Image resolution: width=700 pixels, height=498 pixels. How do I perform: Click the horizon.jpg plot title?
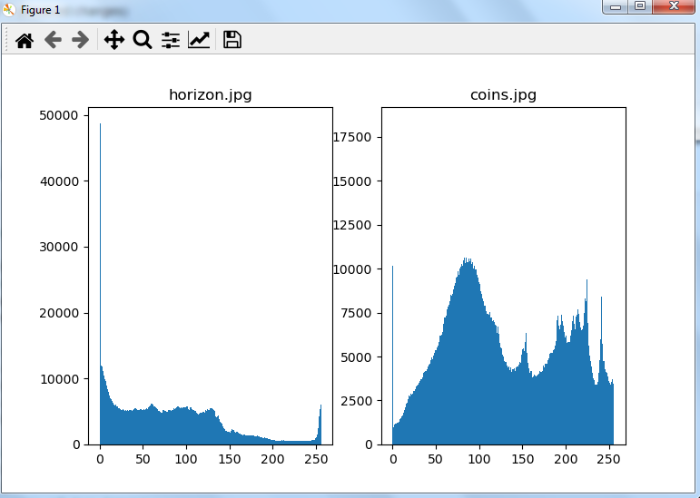210,95
